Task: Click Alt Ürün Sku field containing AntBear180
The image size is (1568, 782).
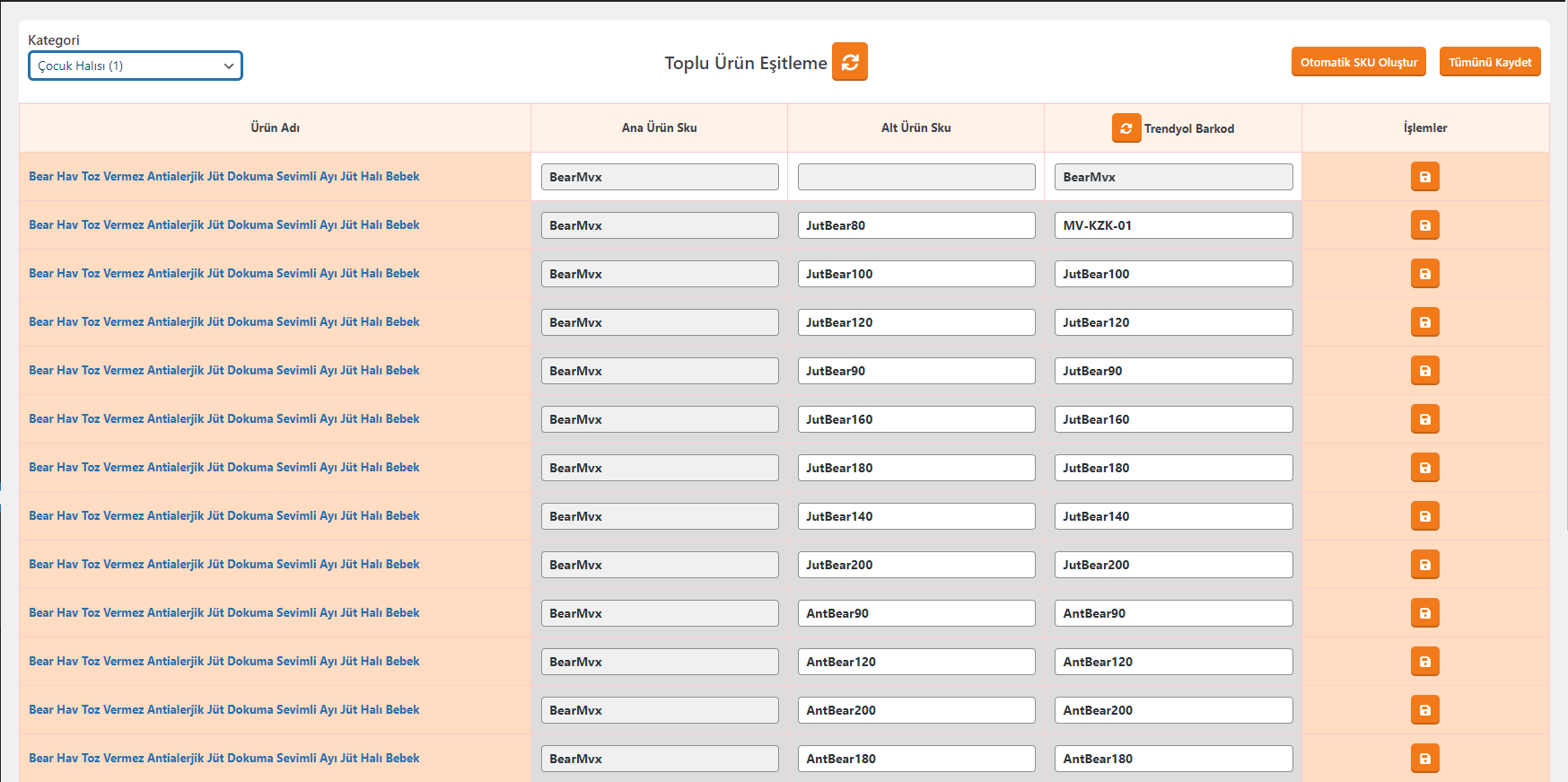Action: coord(916,759)
